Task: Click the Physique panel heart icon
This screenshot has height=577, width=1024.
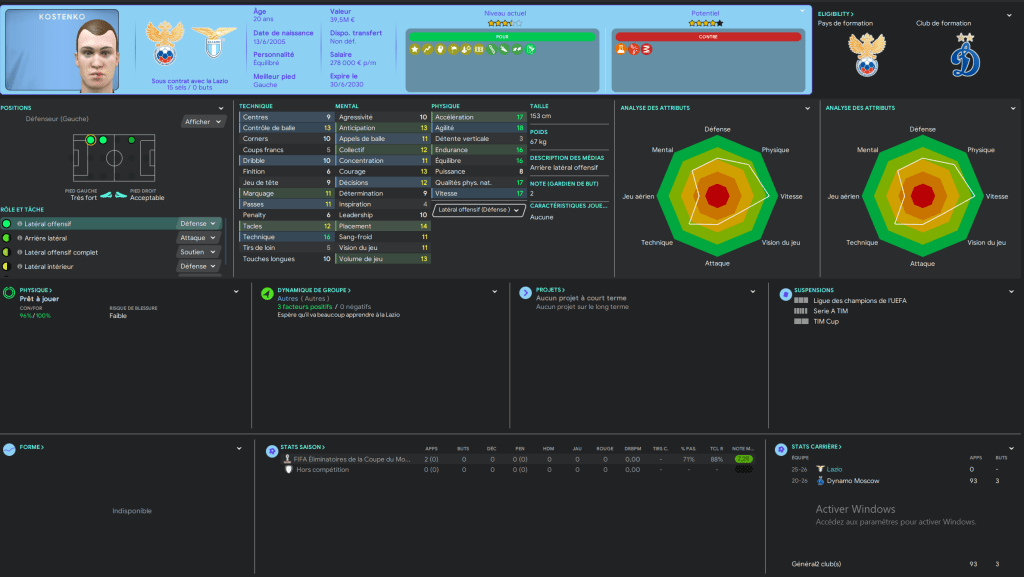Action: (10, 293)
